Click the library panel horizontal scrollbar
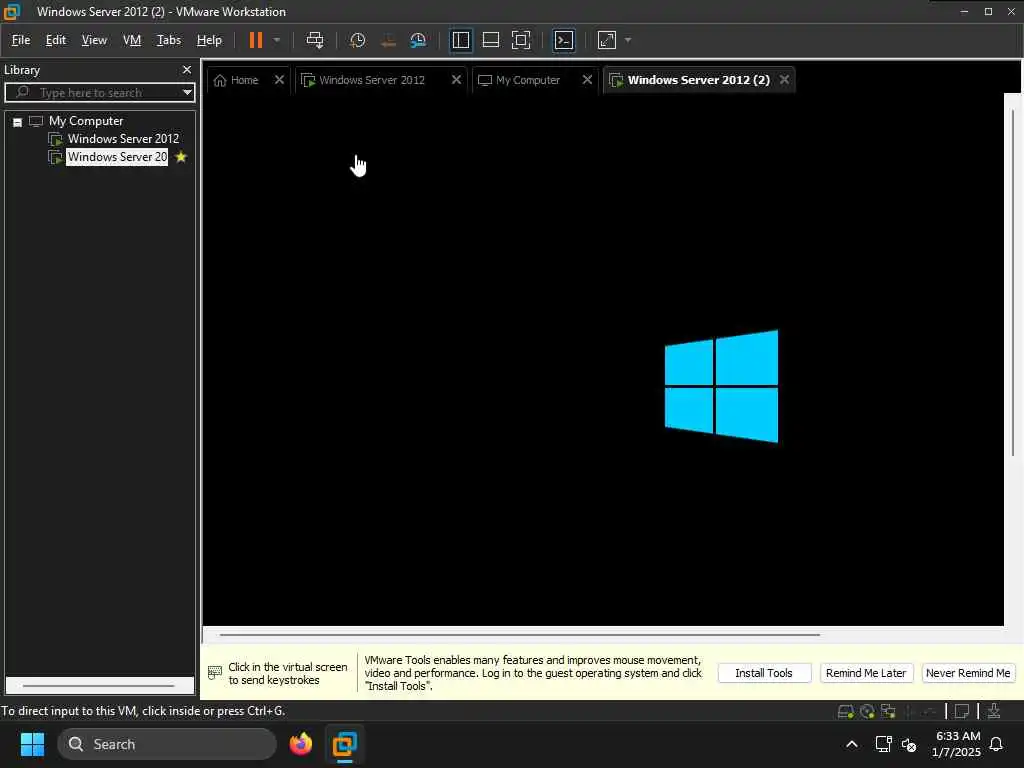 point(99,686)
